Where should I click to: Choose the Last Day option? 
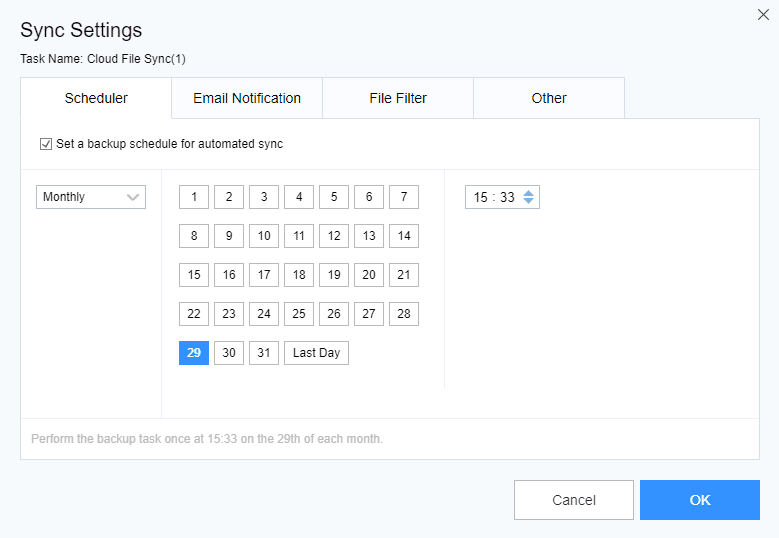click(316, 353)
